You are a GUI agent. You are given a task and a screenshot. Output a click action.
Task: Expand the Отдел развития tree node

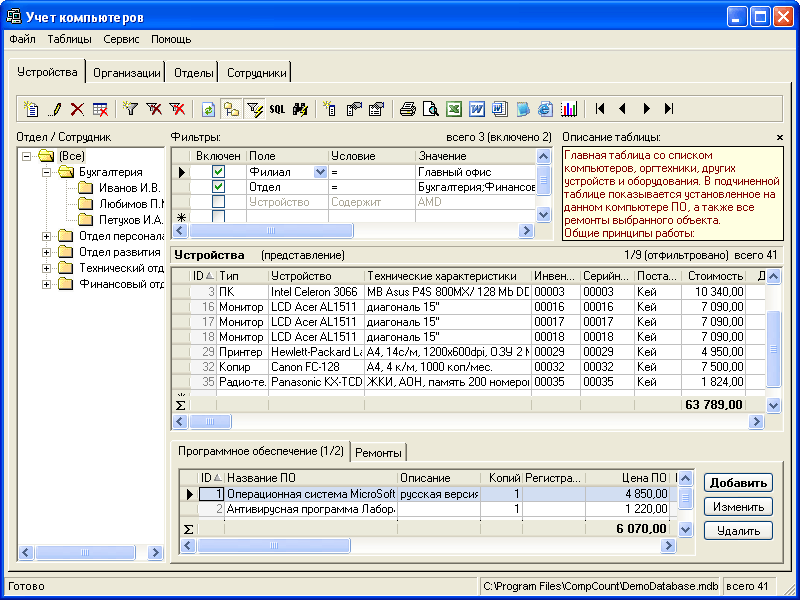click(46, 252)
